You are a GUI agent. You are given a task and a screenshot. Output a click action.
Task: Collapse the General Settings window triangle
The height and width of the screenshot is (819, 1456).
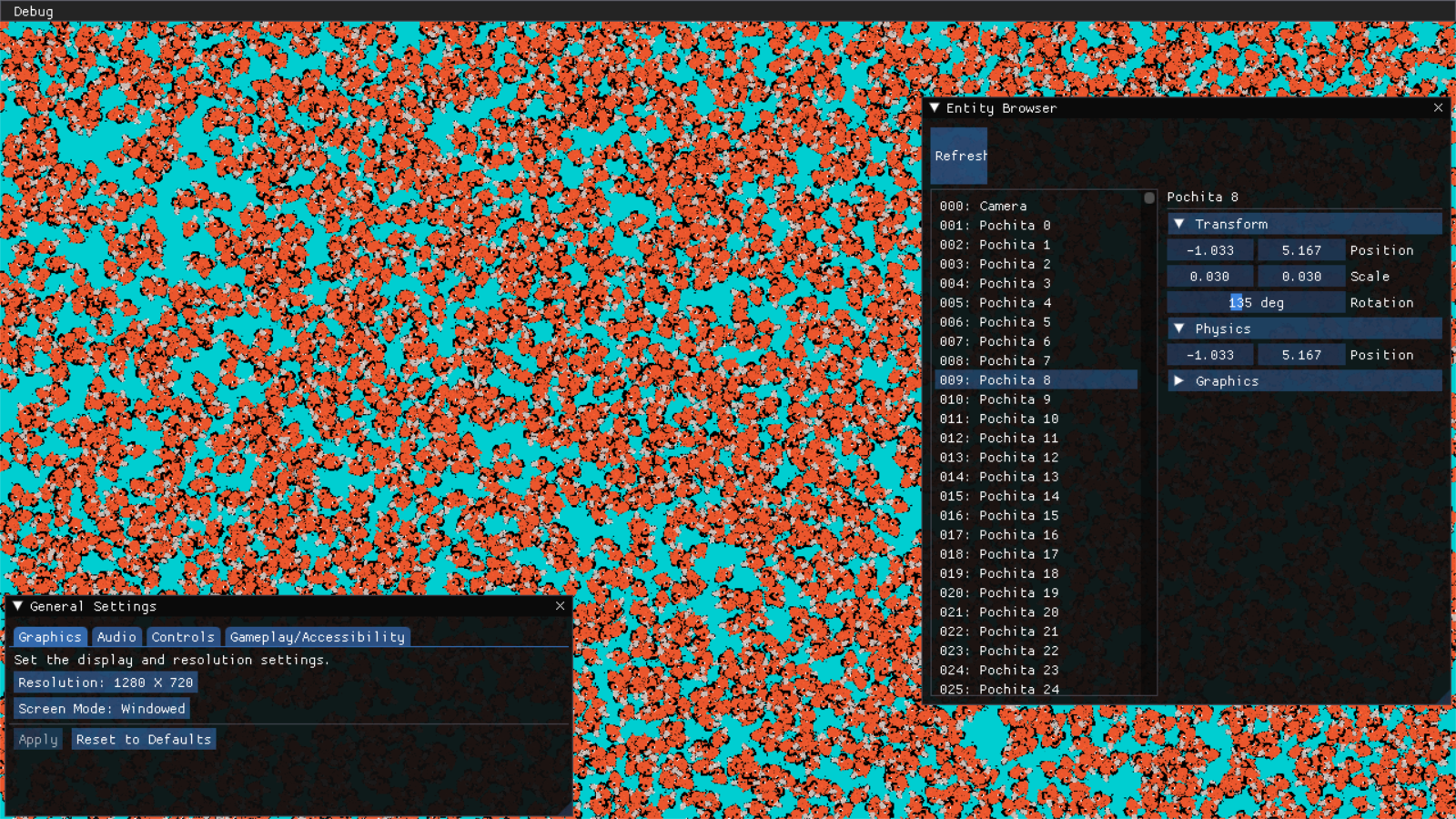point(17,606)
